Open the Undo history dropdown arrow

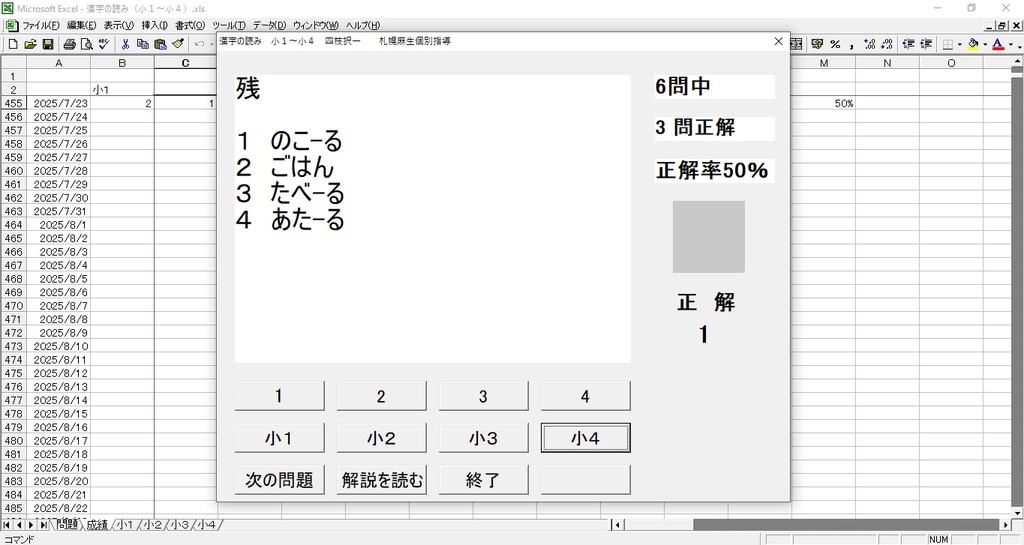click(210, 44)
